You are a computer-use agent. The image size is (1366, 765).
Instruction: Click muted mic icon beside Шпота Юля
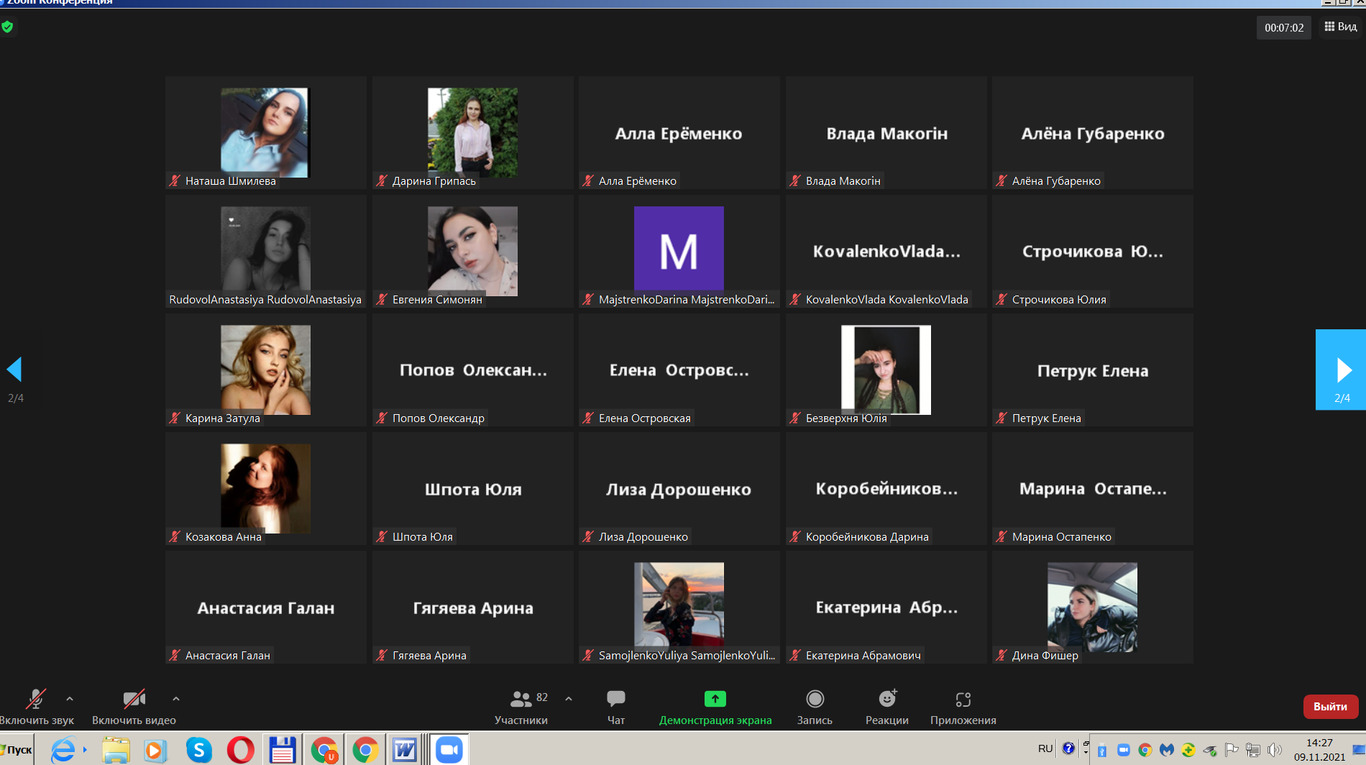[x=382, y=537]
